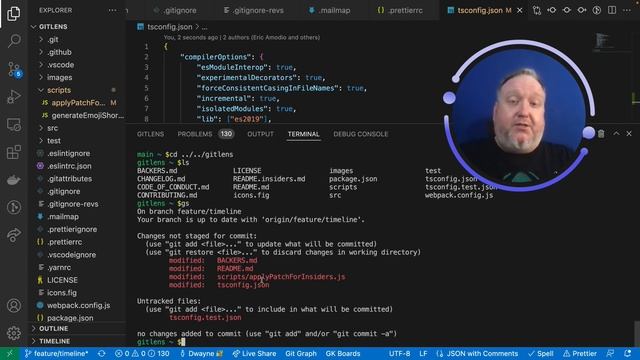Open Run and Debug view
Screen dimensions: 640x360
(x=14, y=97)
